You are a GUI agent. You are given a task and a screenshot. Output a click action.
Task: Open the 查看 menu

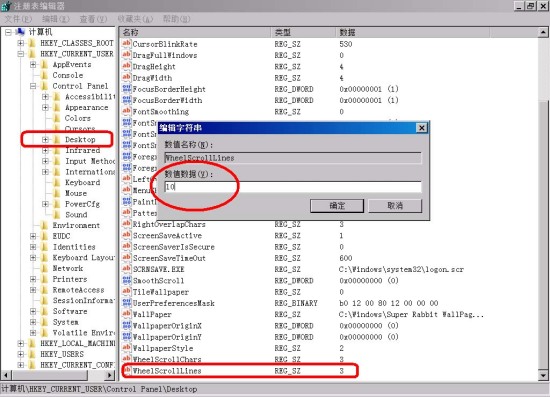click(93, 19)
